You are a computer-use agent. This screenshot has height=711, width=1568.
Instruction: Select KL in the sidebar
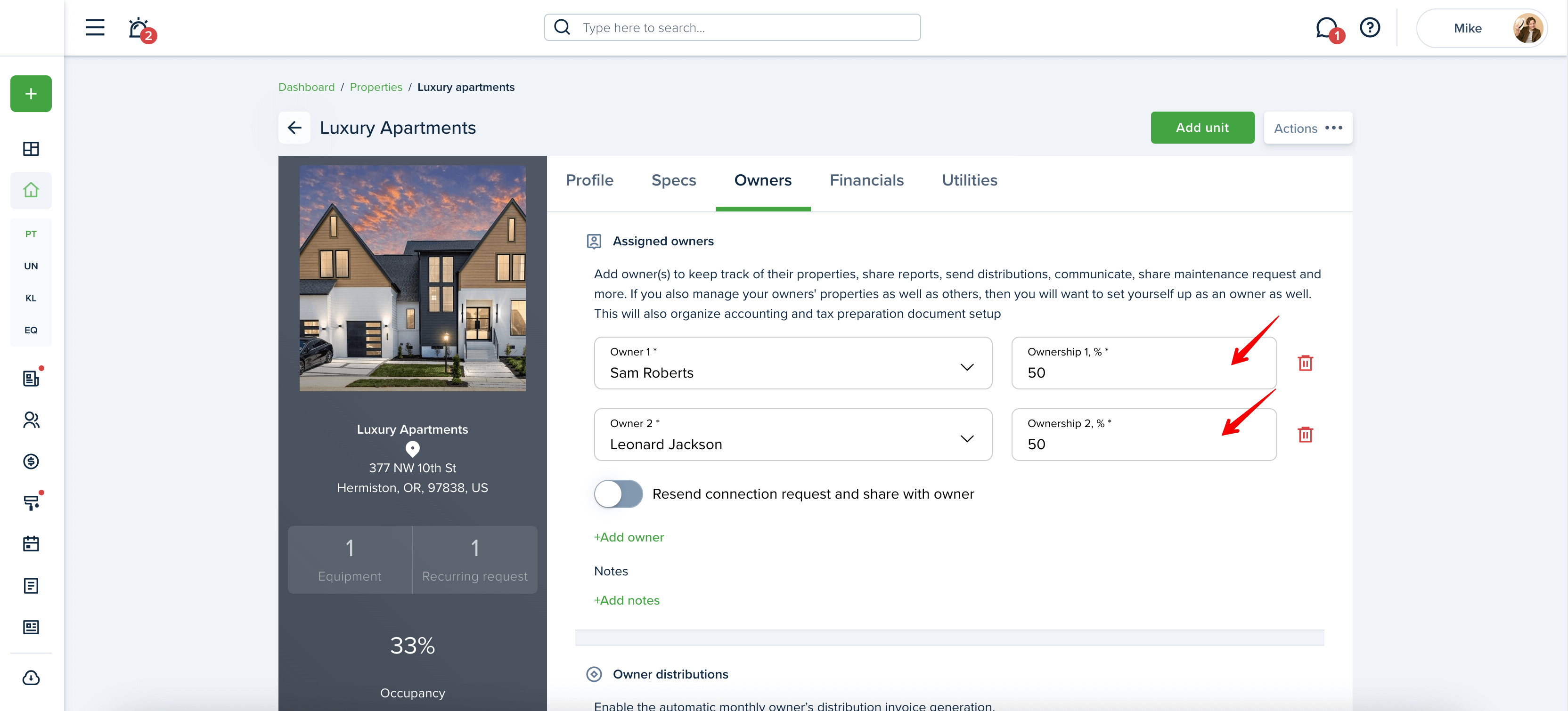point(31,298)
